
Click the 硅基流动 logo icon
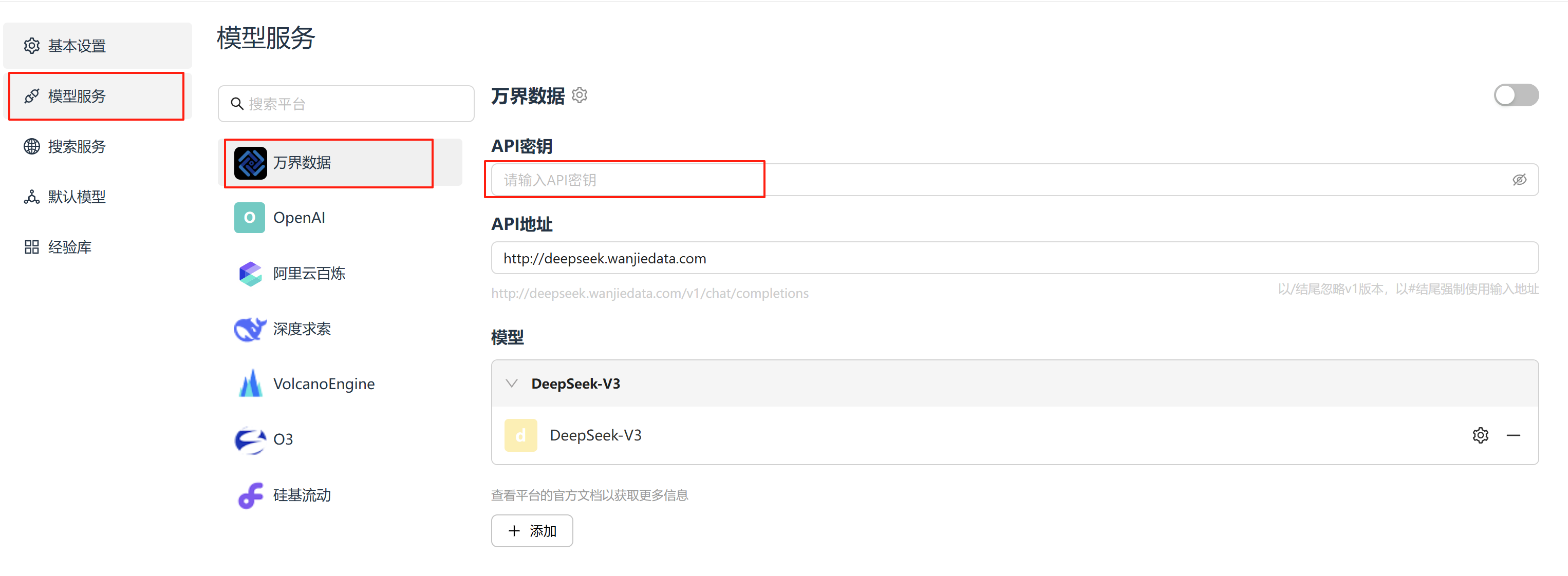pos(250,496)
